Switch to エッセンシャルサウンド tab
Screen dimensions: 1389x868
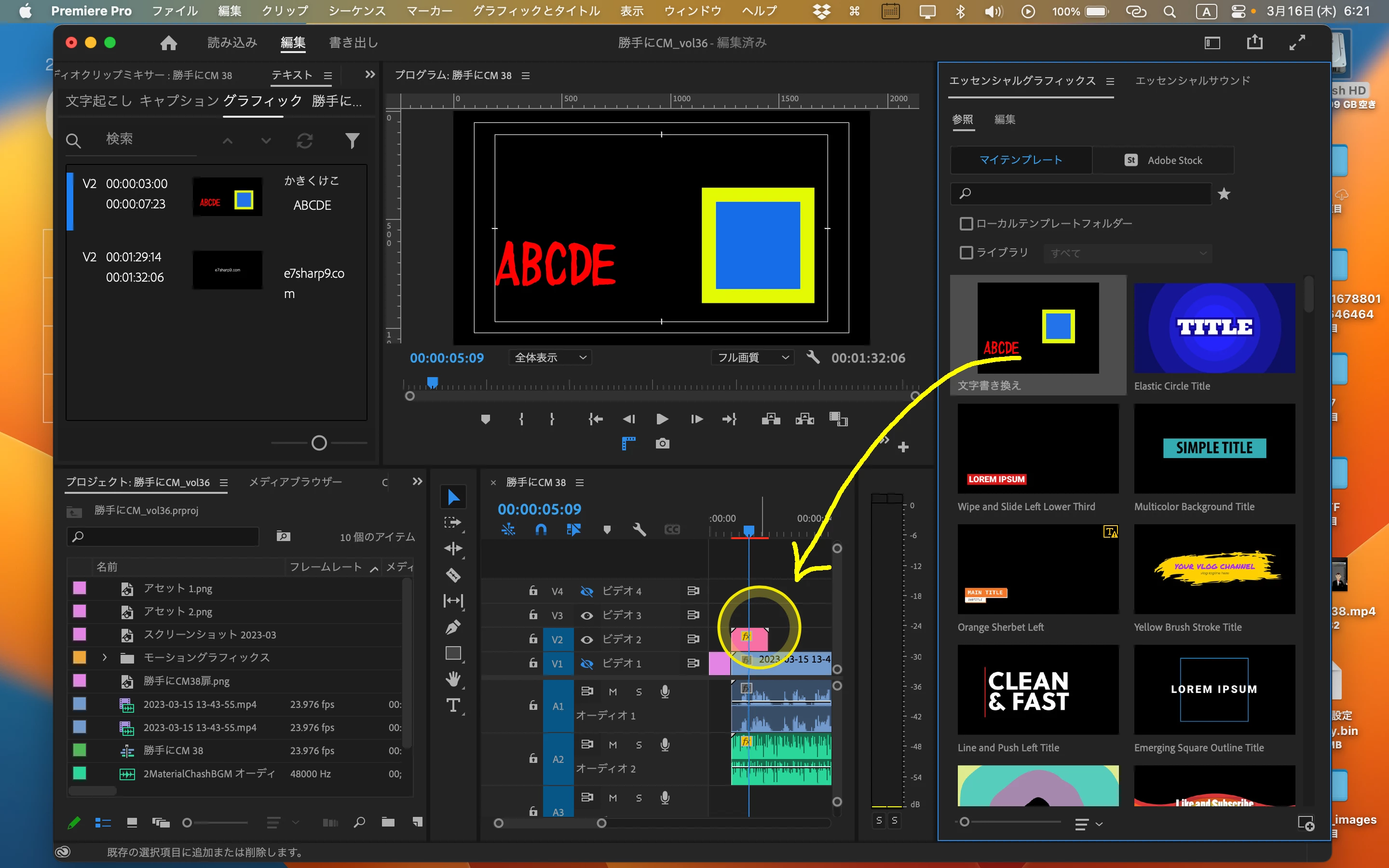tap(1192, 81)
